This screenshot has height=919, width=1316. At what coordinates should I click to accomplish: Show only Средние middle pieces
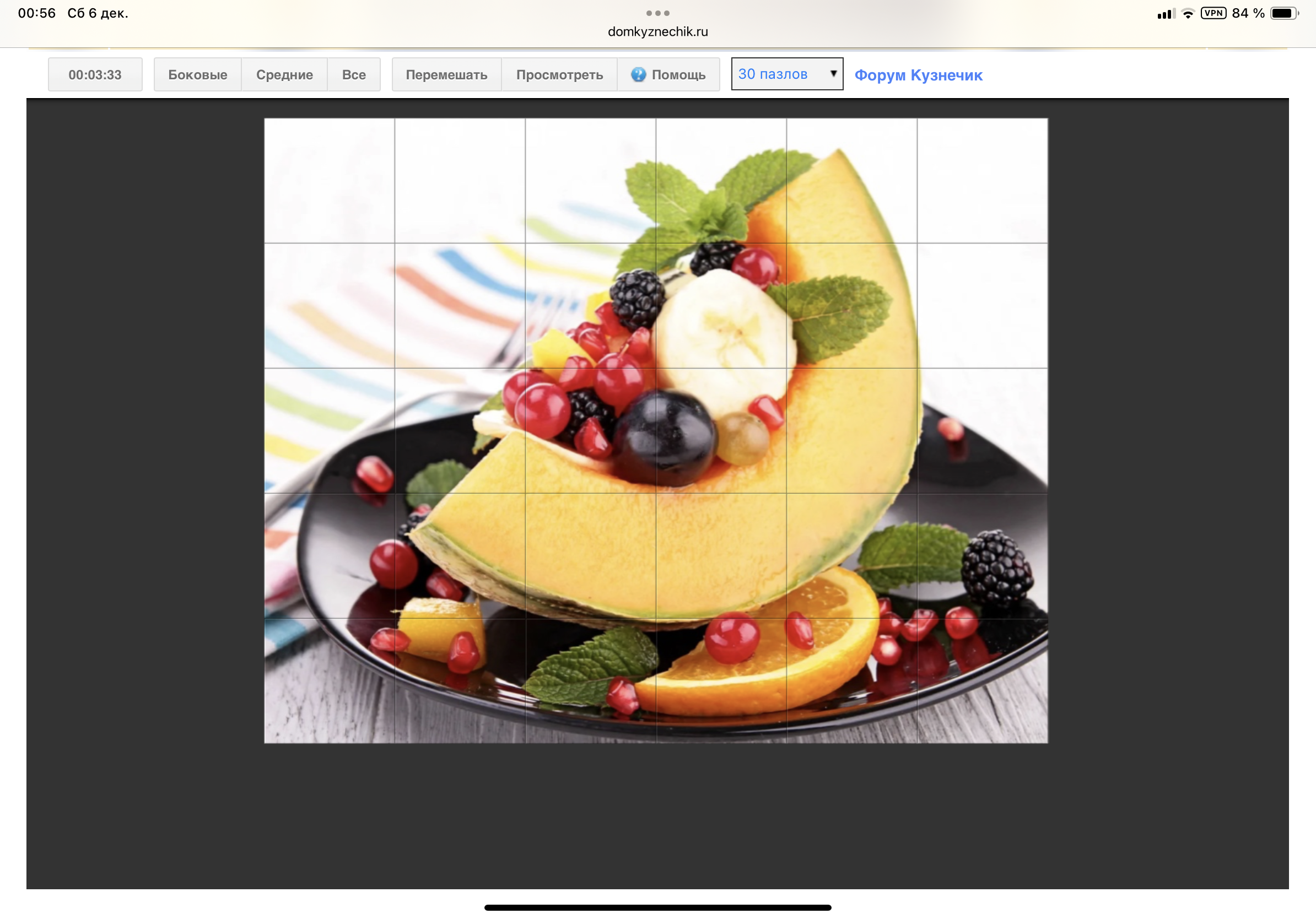tap(284, 74)
